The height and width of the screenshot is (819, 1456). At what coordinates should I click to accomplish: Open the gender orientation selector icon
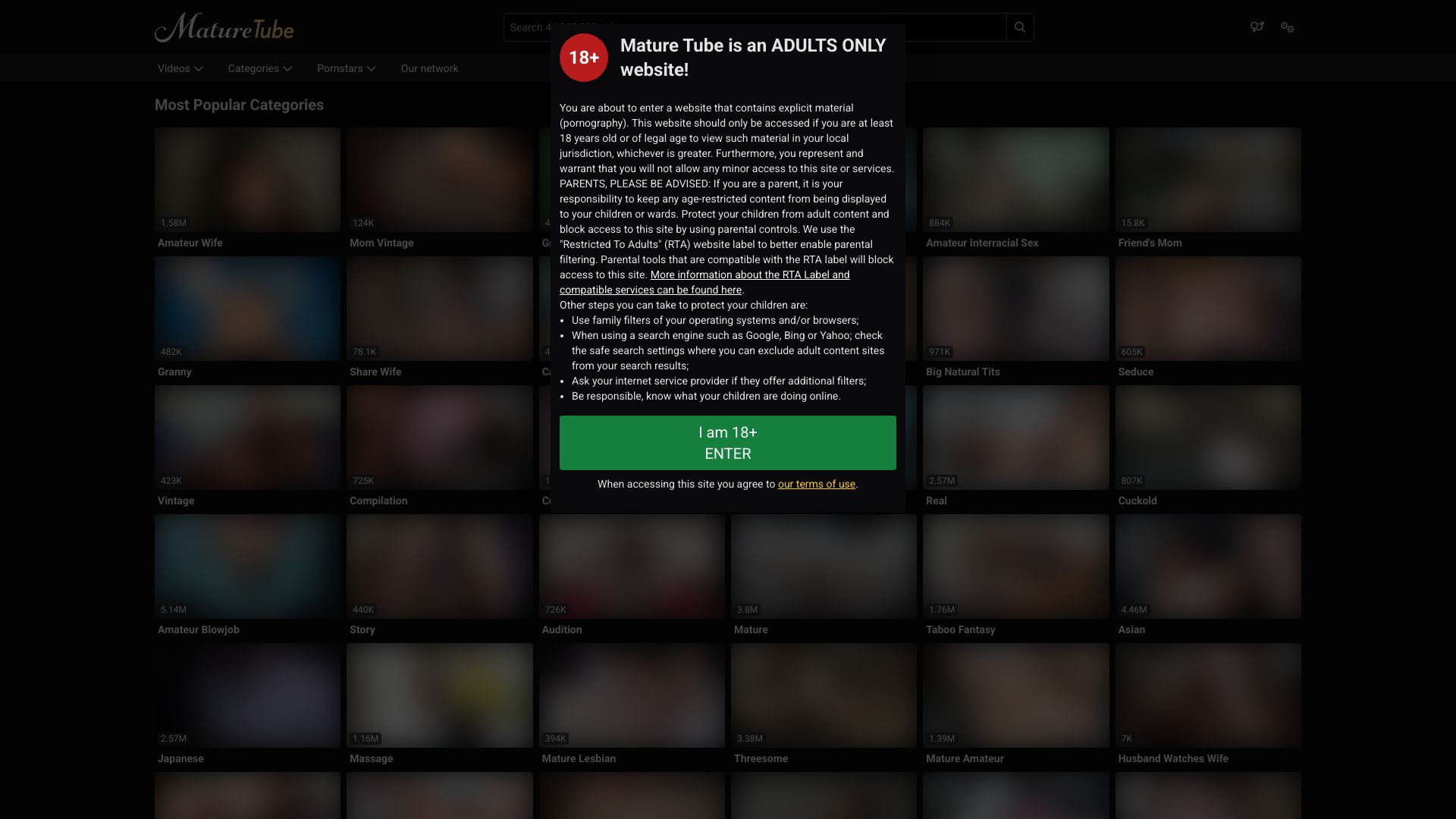pos(1257,27)
